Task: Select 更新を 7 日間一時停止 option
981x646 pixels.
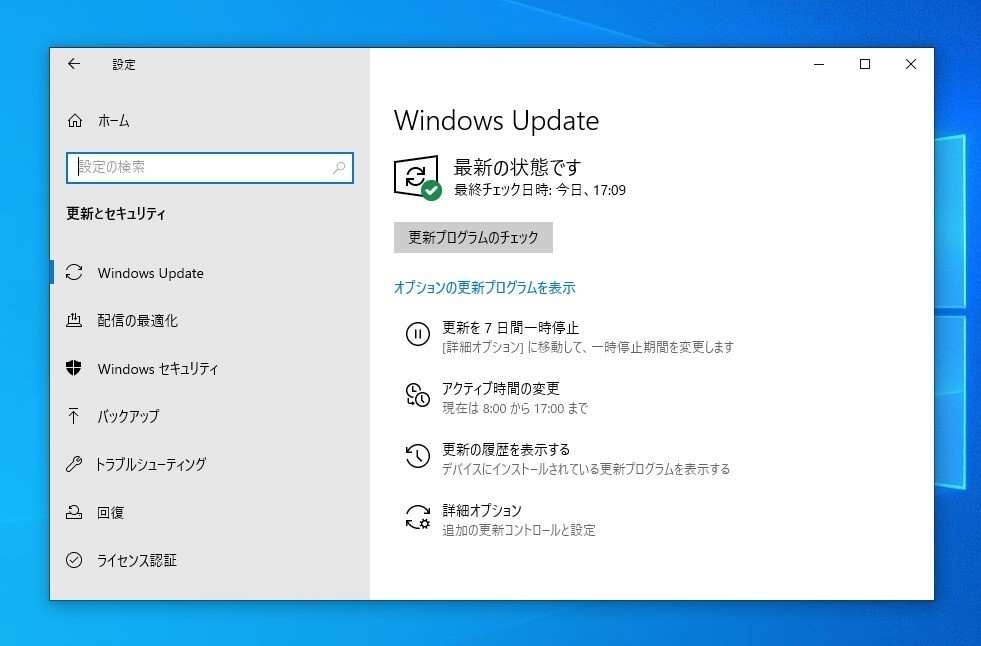Action: click(570, 336)
